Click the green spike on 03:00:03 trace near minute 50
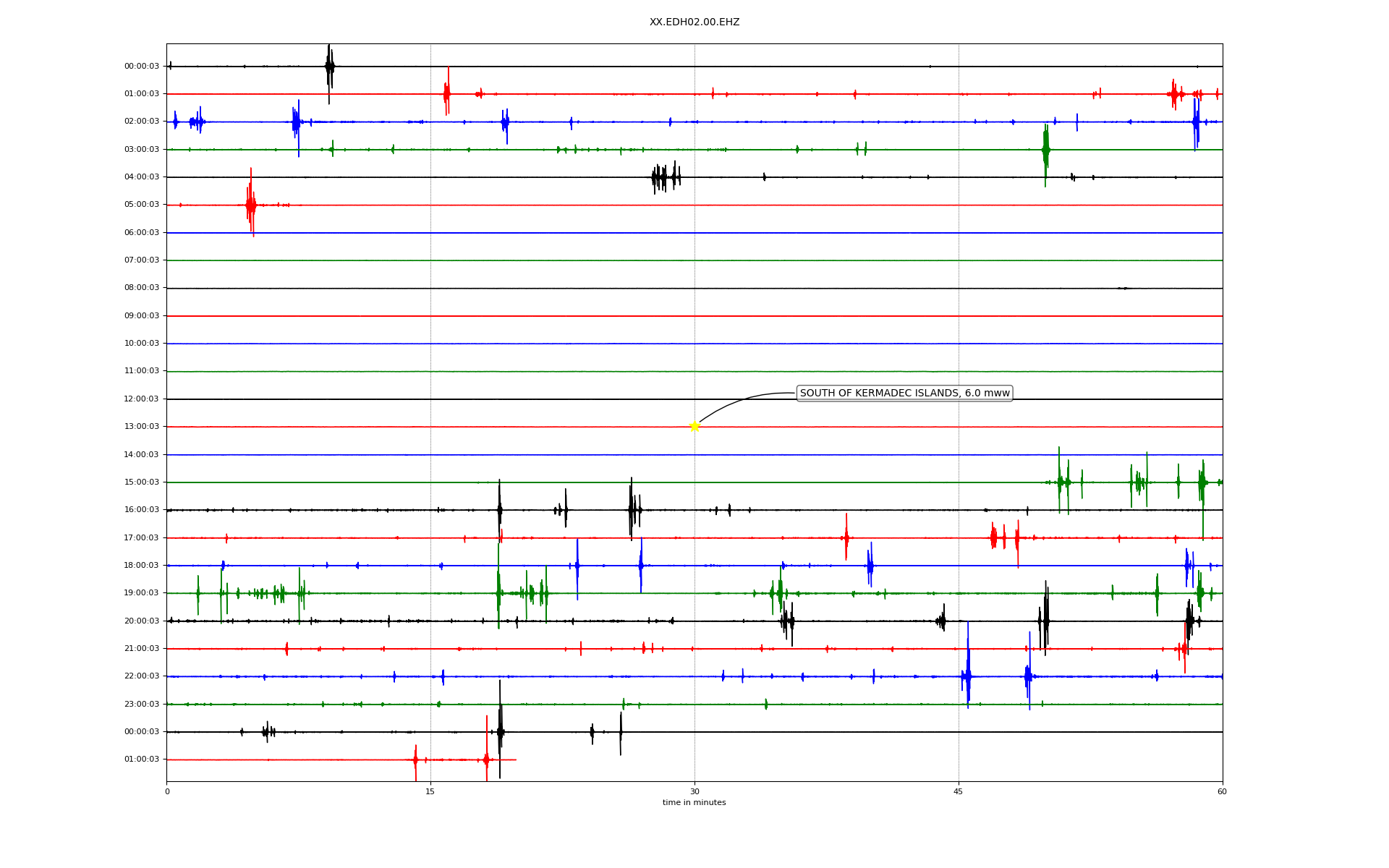This screenshot has width=1389, height=868. click(x=1045, y=150)
